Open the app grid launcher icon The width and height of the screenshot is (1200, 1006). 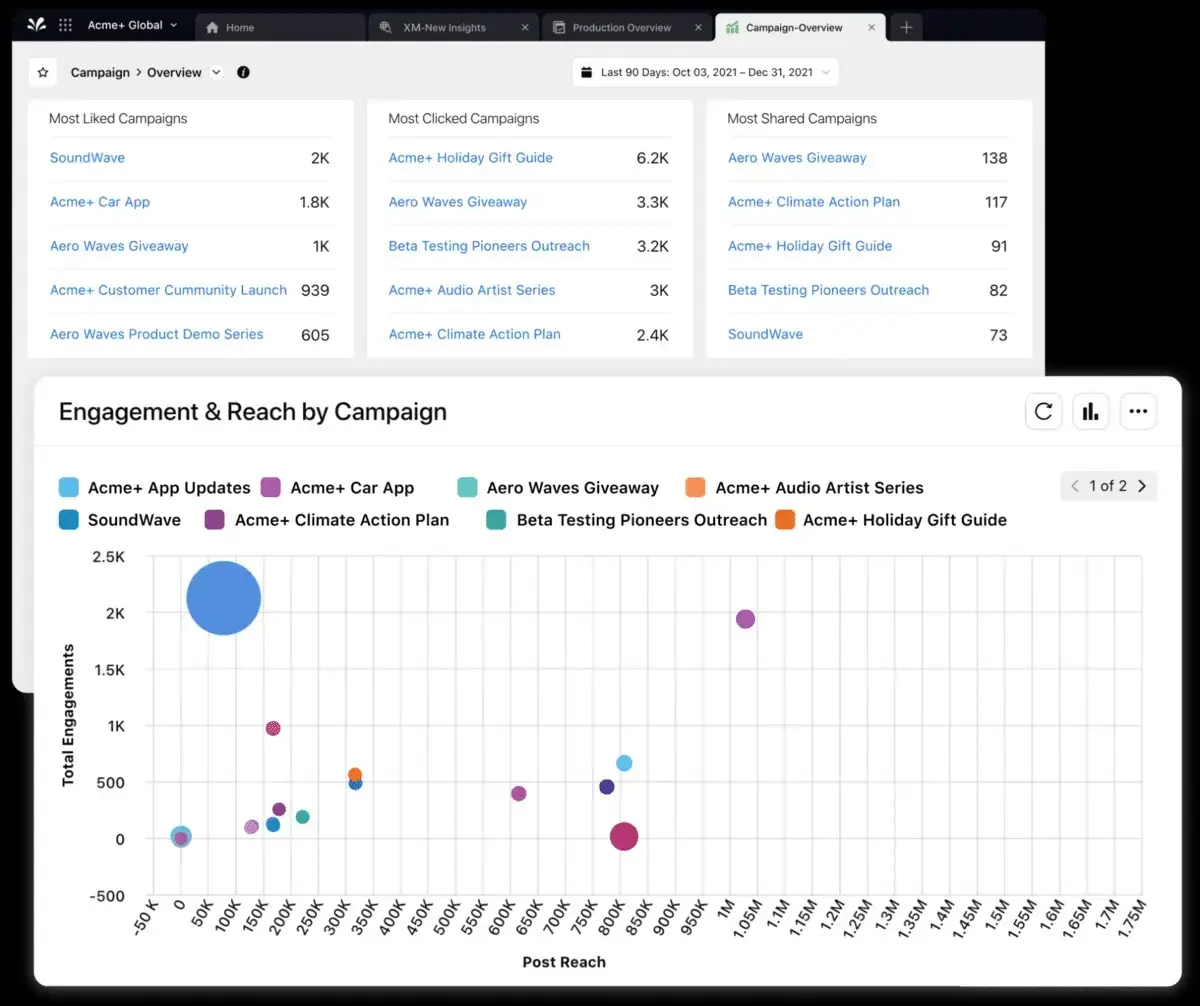[65, 25]
